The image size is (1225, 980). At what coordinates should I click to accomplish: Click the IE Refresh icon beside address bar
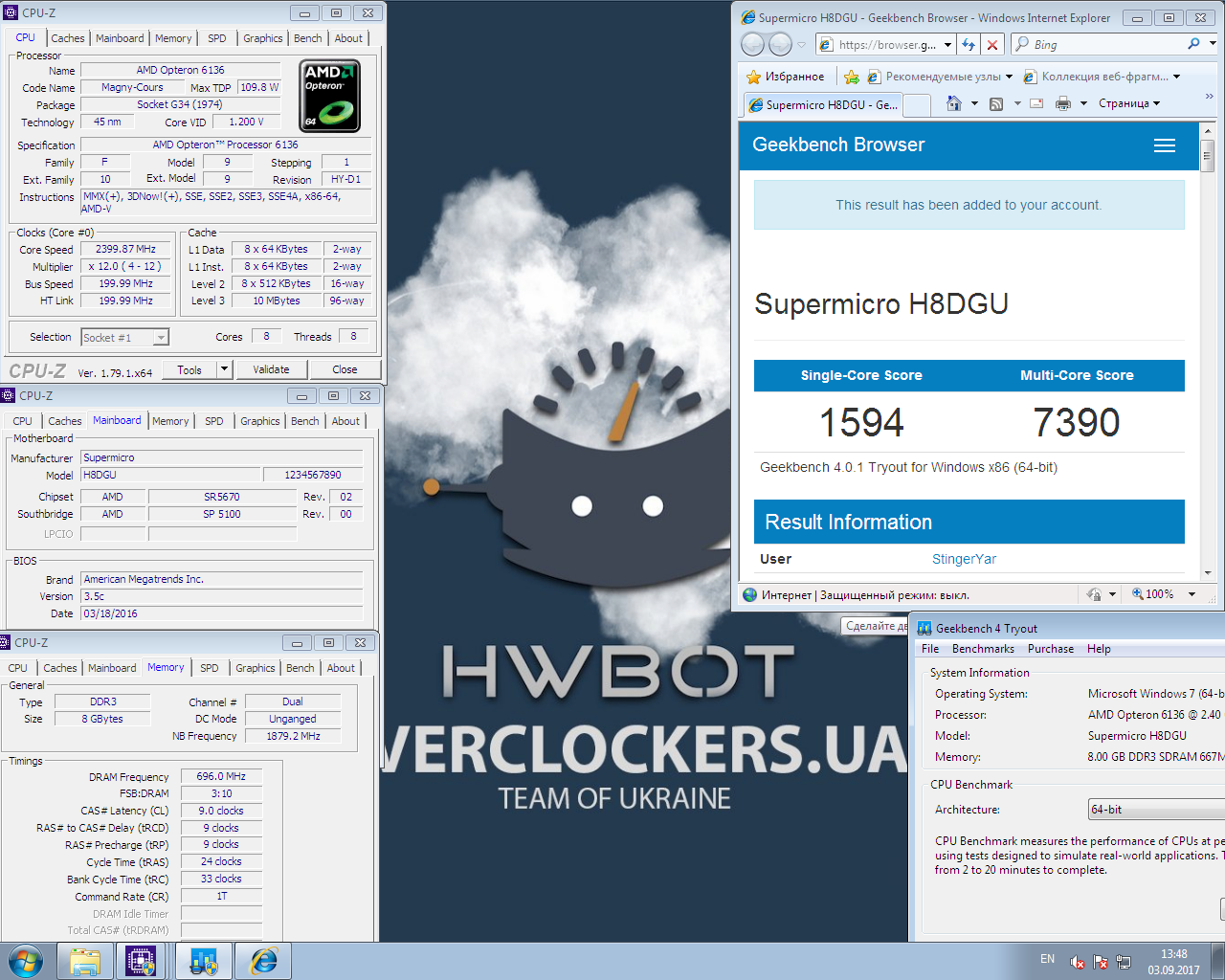coord(969,44)
